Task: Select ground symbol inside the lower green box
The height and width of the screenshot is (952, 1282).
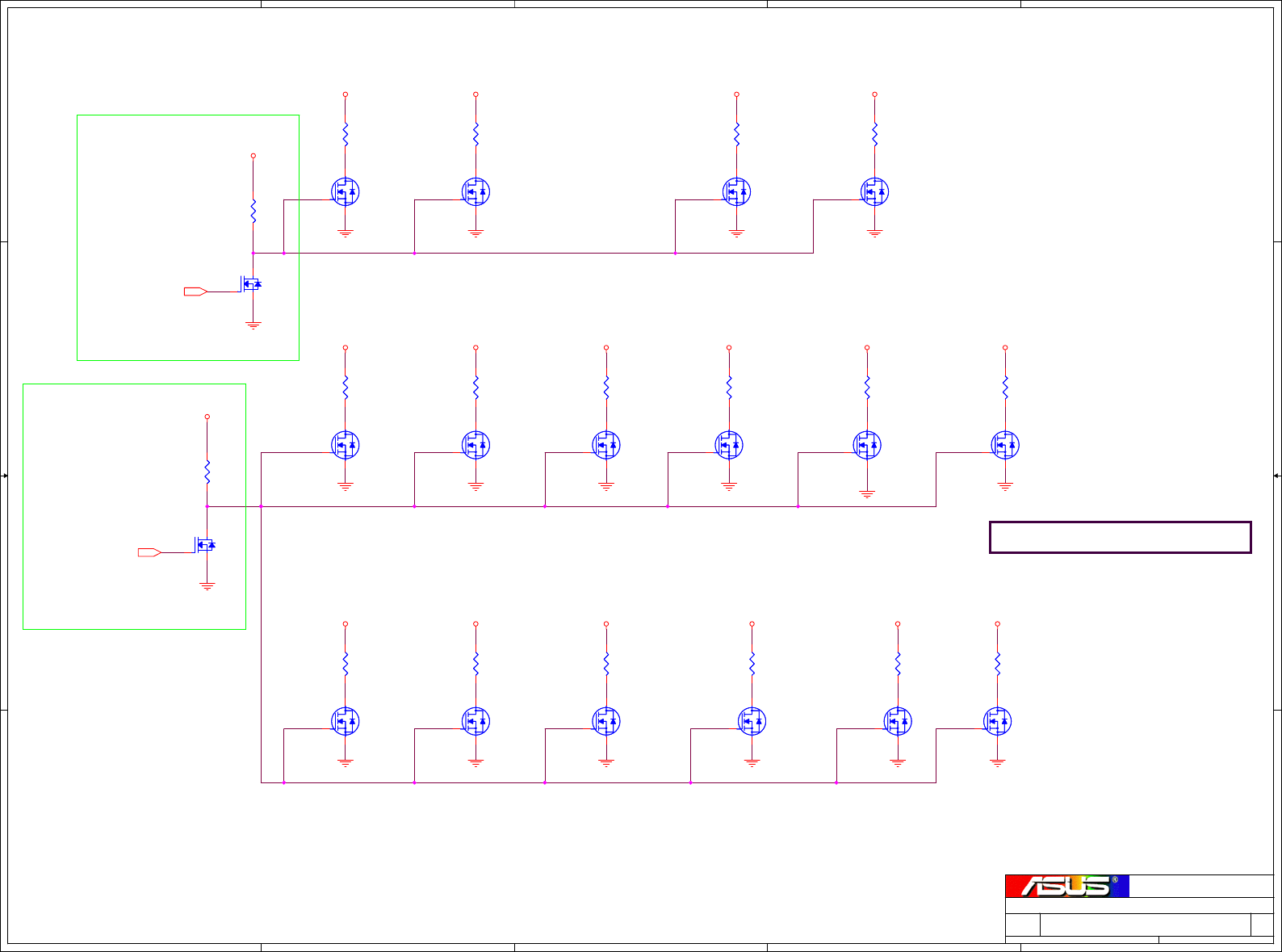Action: tap(207, 586)
